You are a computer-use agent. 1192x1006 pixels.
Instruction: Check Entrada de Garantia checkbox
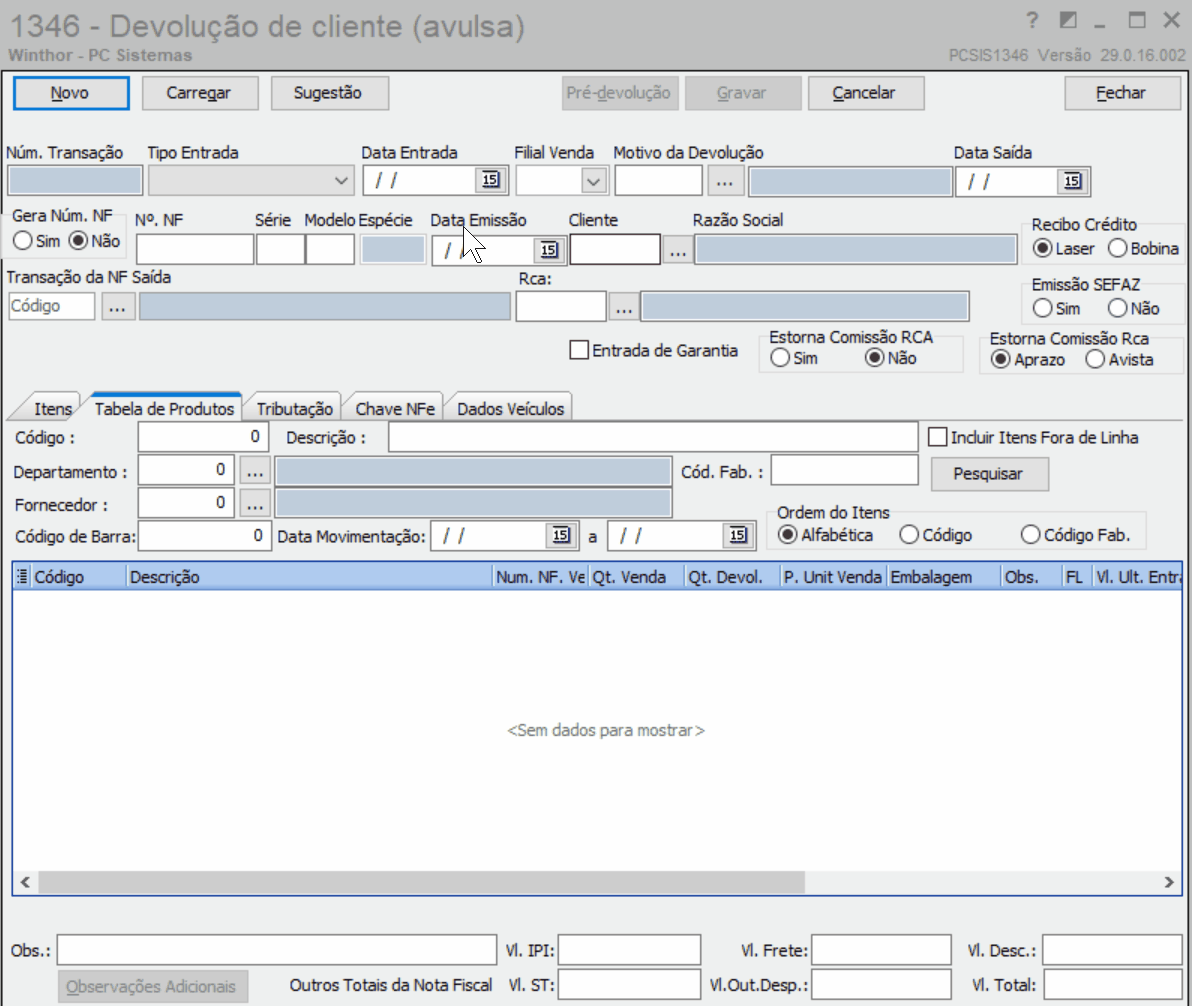click(x=579, y=351)
